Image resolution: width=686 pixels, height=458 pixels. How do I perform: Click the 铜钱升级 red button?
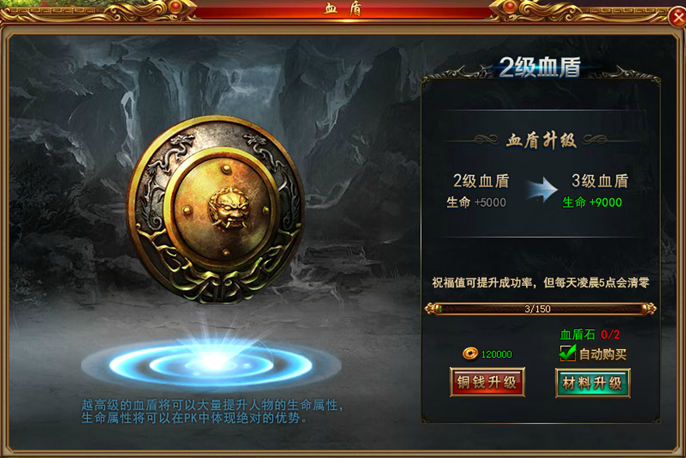click(x=487, y=382)
